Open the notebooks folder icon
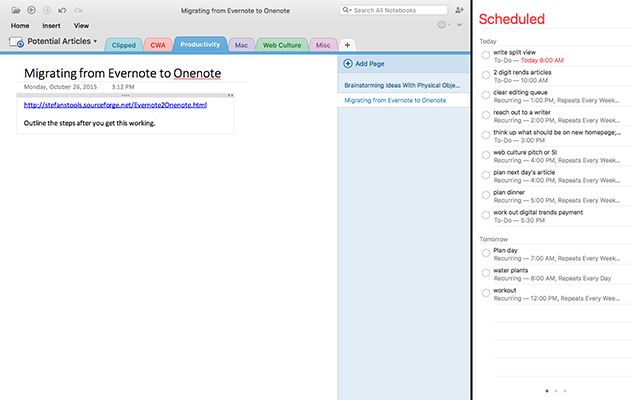This screenshot has width=640, height=400. [x=16, y=10]
